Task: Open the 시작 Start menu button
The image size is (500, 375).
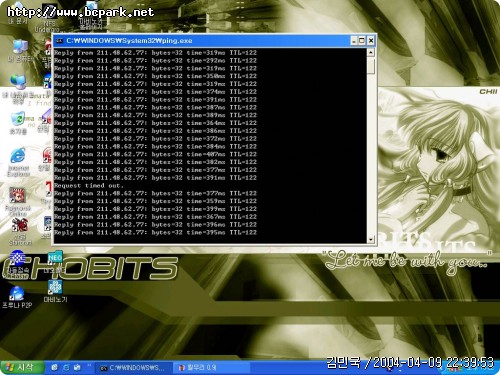Action: (22, 368)
